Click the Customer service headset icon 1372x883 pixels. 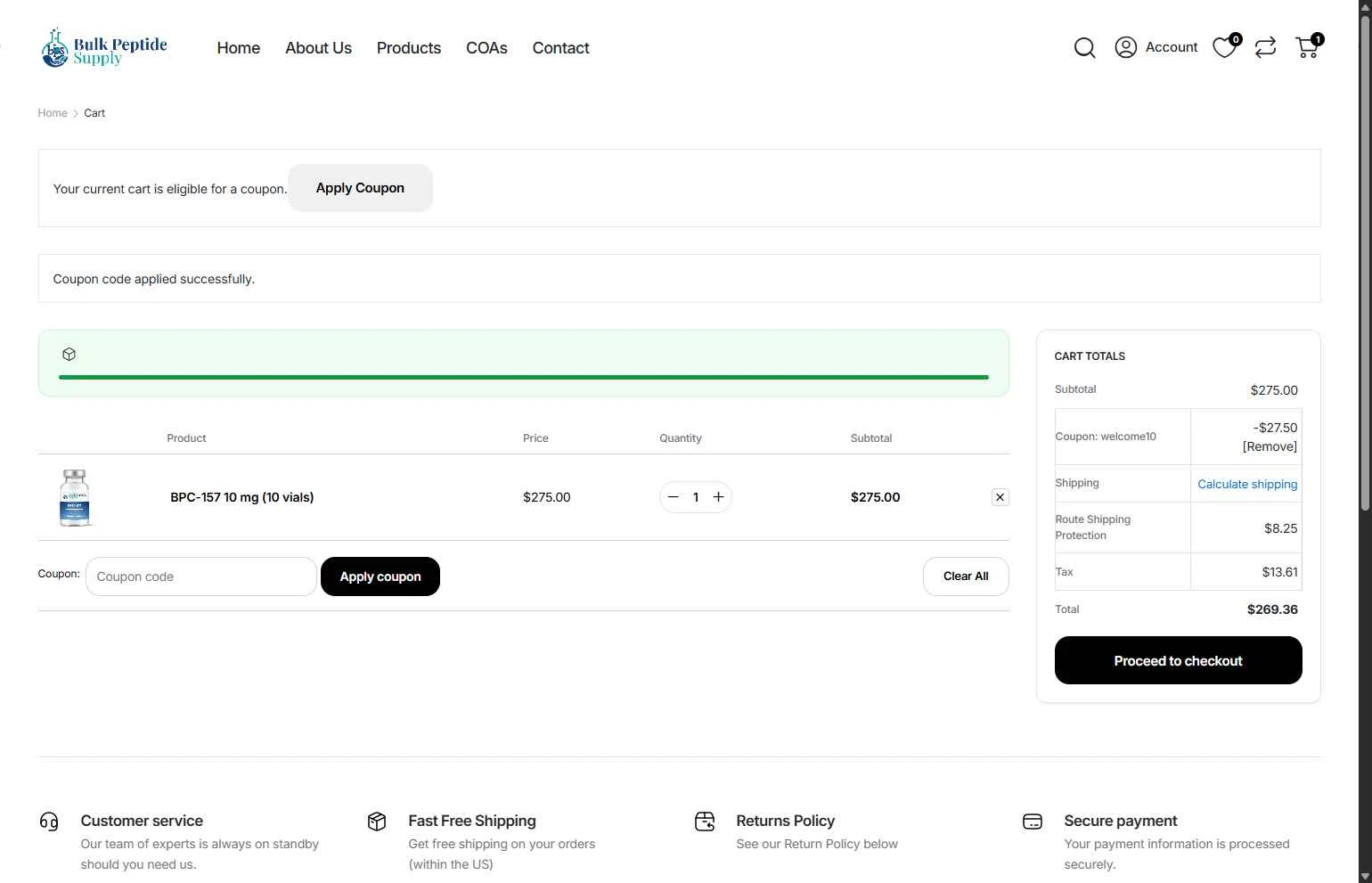click(49, 822)
